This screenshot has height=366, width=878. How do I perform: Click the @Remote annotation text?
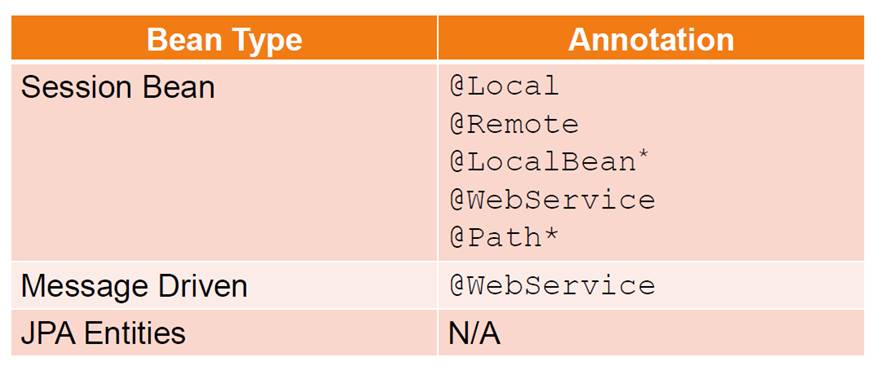coord(513,124)
